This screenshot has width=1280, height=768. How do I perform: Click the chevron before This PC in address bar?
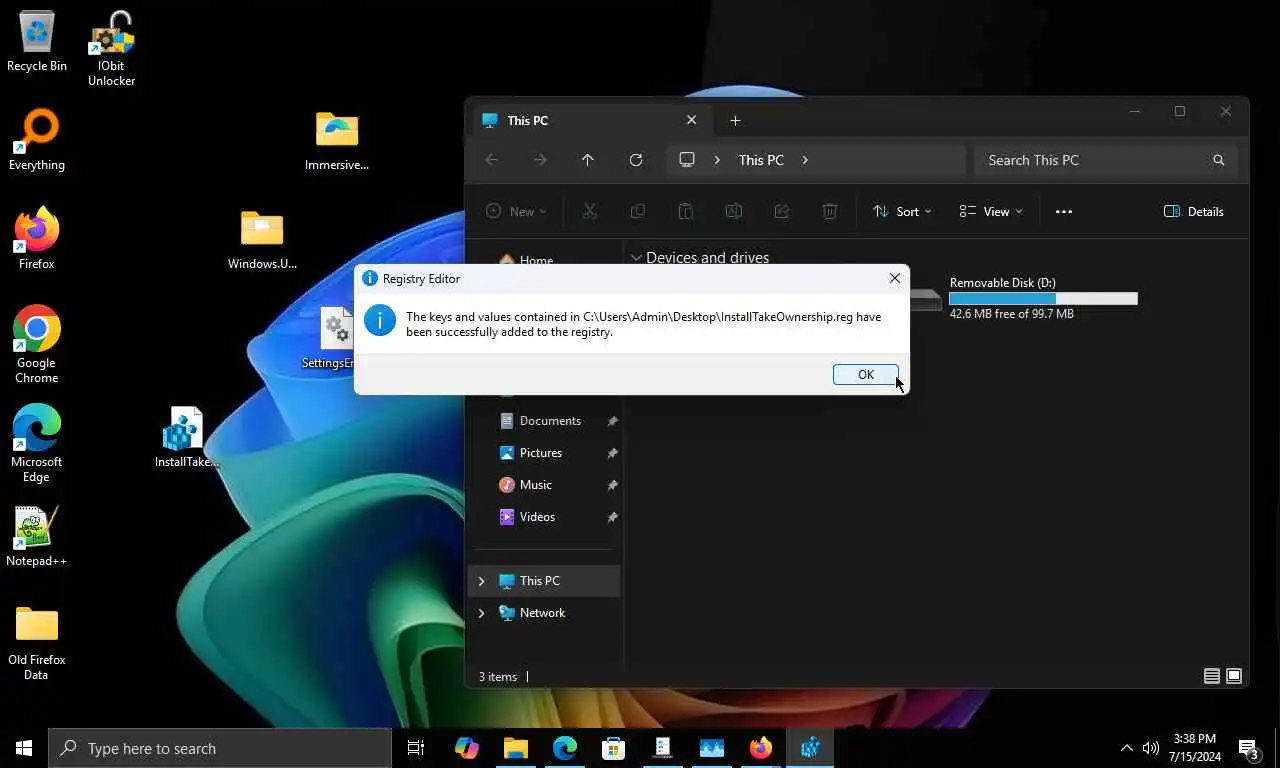pos(716,160)
